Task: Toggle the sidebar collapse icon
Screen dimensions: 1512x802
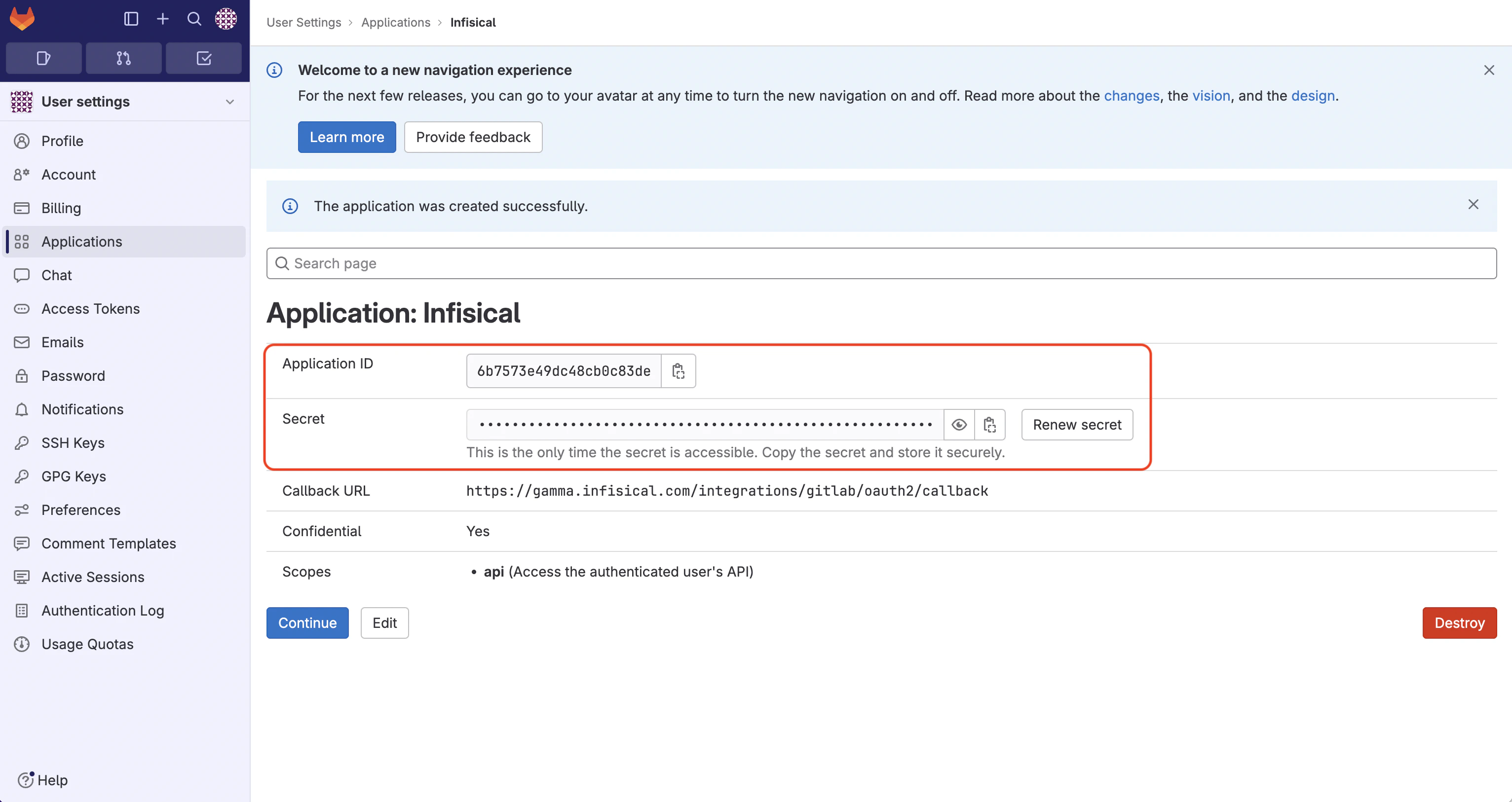Action: 131,19
